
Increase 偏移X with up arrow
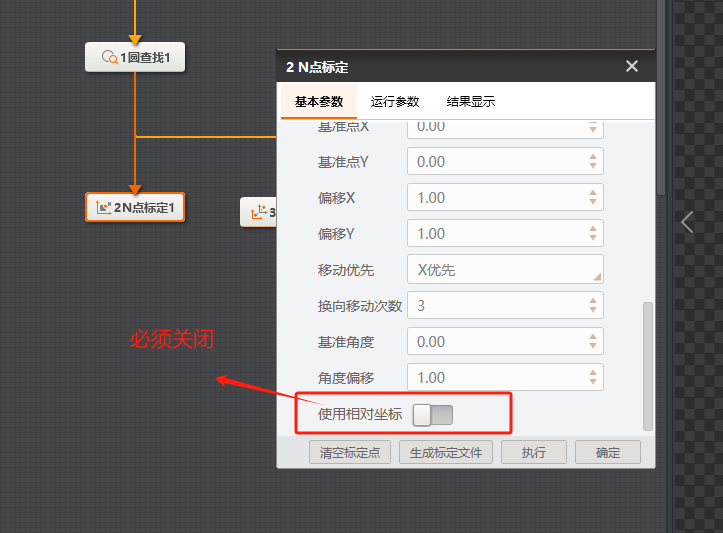click(593, 193)
